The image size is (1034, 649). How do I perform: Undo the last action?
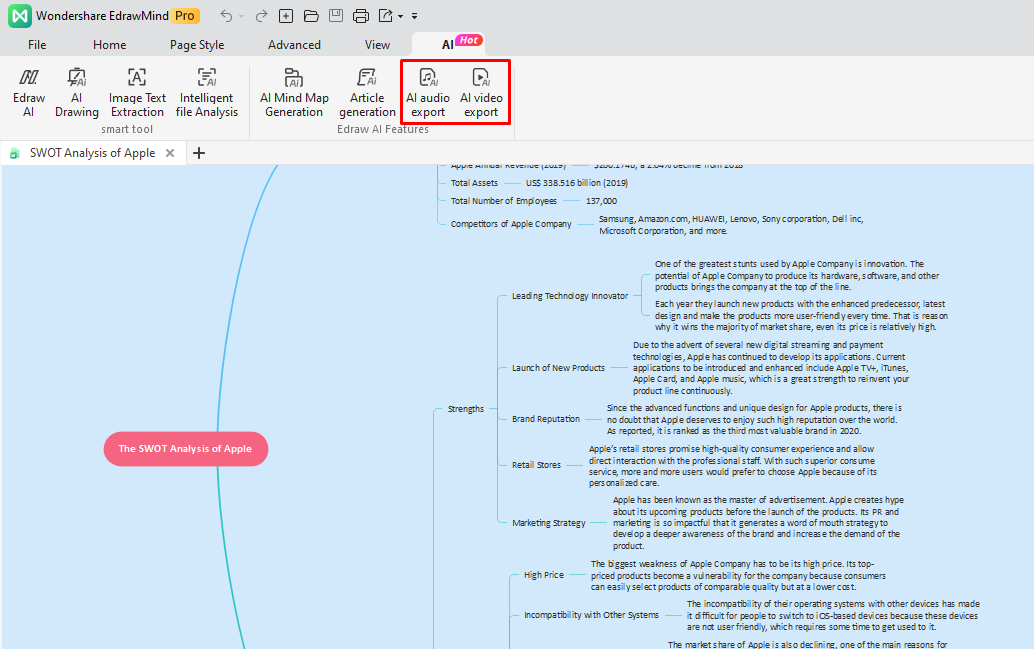pos(226,16)
